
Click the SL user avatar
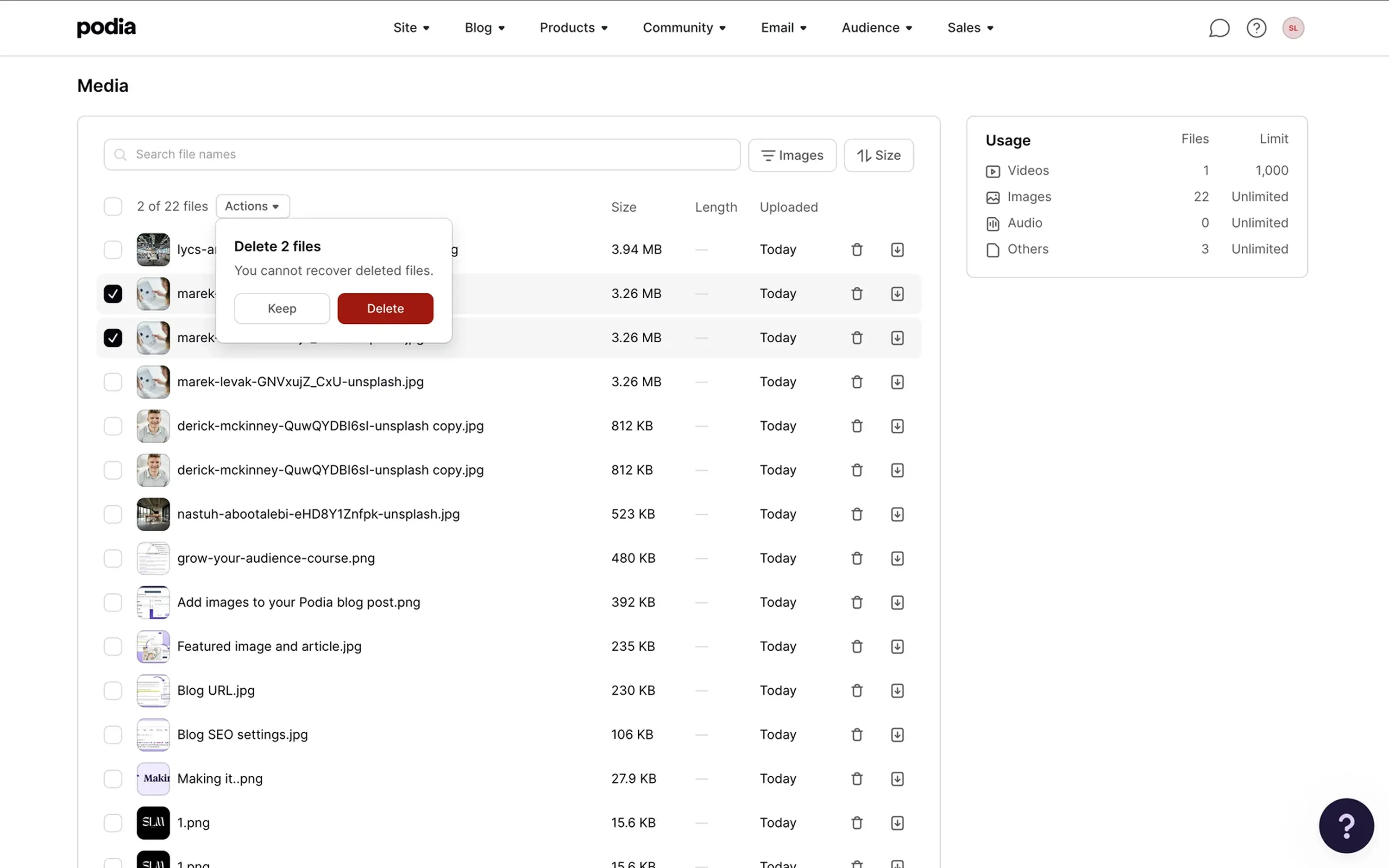coord(1293,27)
